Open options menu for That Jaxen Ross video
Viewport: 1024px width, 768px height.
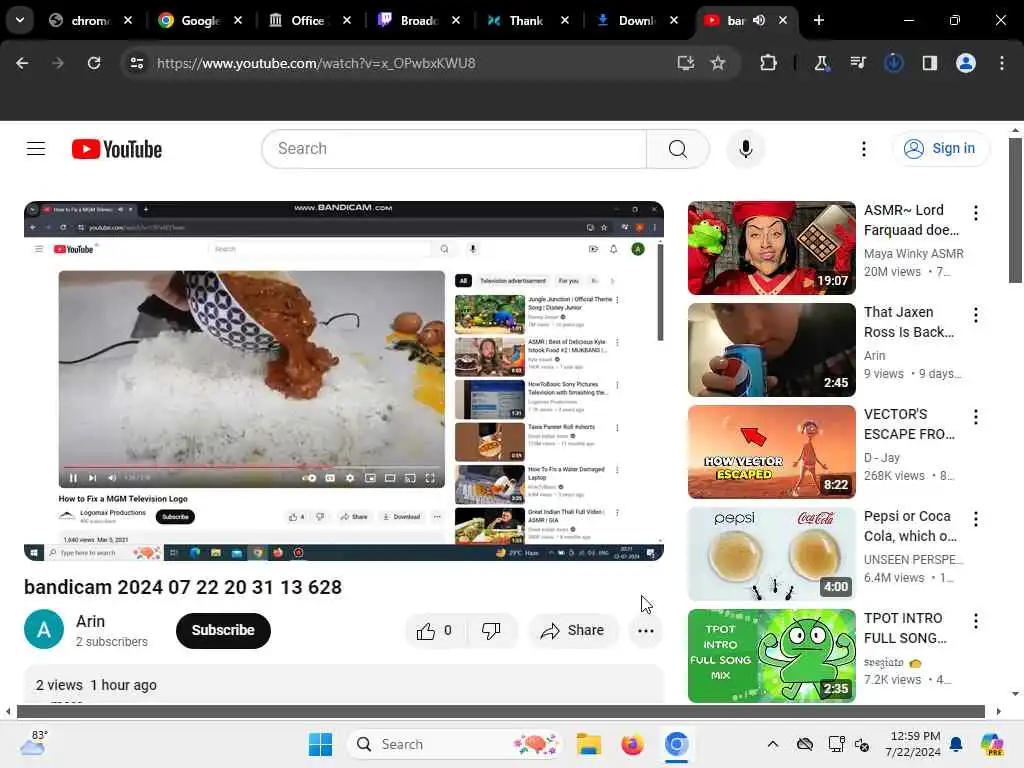(x=976, y=315)
